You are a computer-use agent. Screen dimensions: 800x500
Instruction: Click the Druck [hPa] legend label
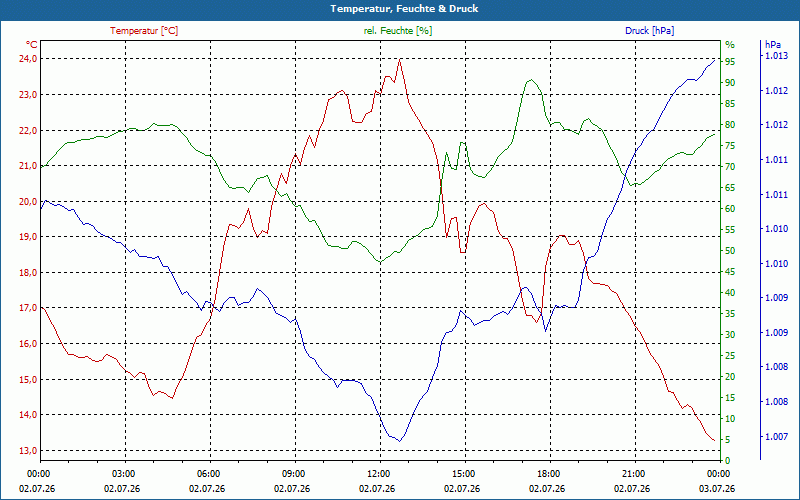pos(649,31)
